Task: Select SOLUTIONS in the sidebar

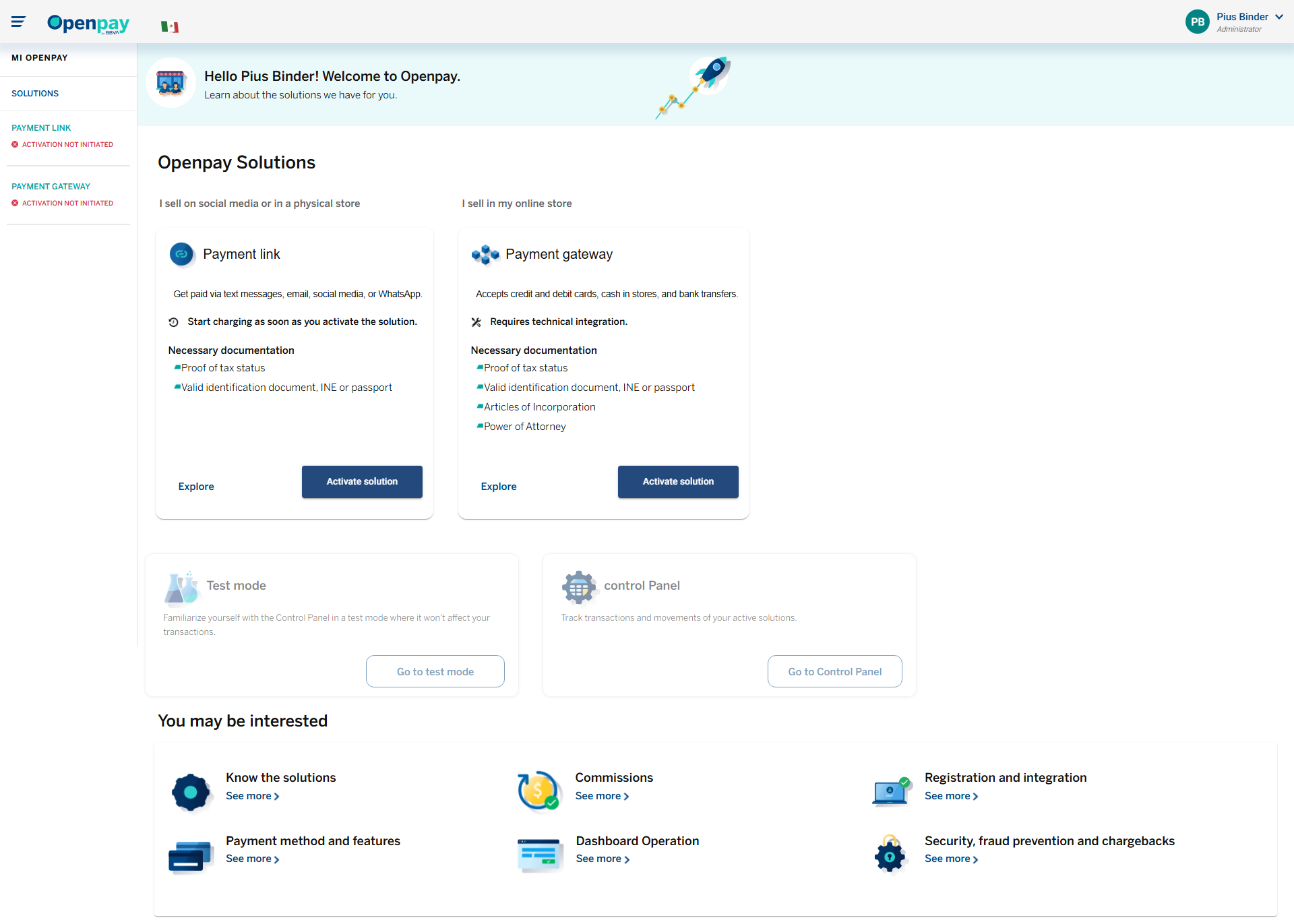Action: (x=35, y=94)
